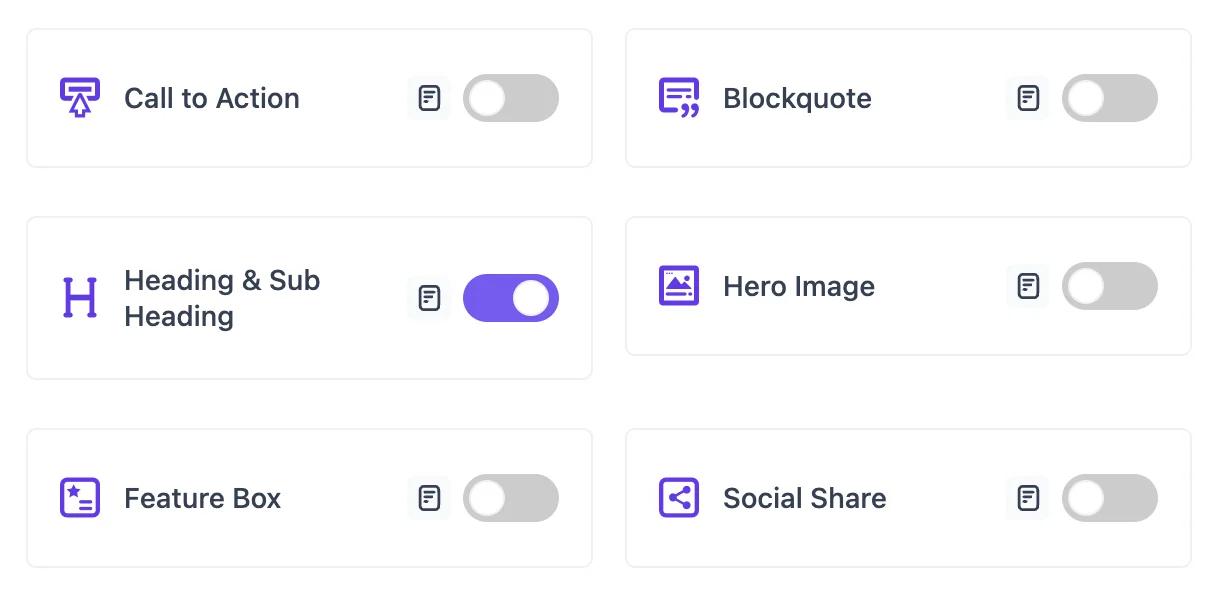View Feature Box documentation
This screenshot has width=1214, height=592.
(428, 498)
